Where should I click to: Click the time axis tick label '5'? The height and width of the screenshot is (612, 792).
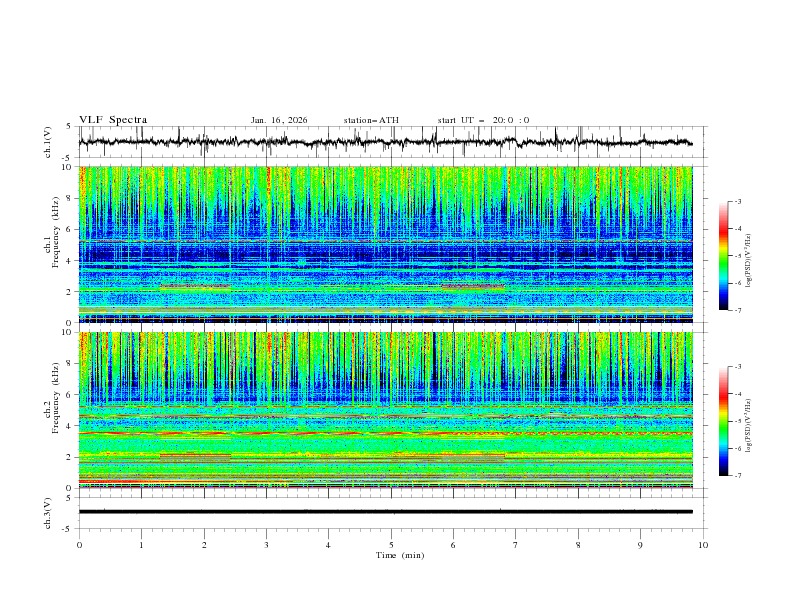coord(391,545)
